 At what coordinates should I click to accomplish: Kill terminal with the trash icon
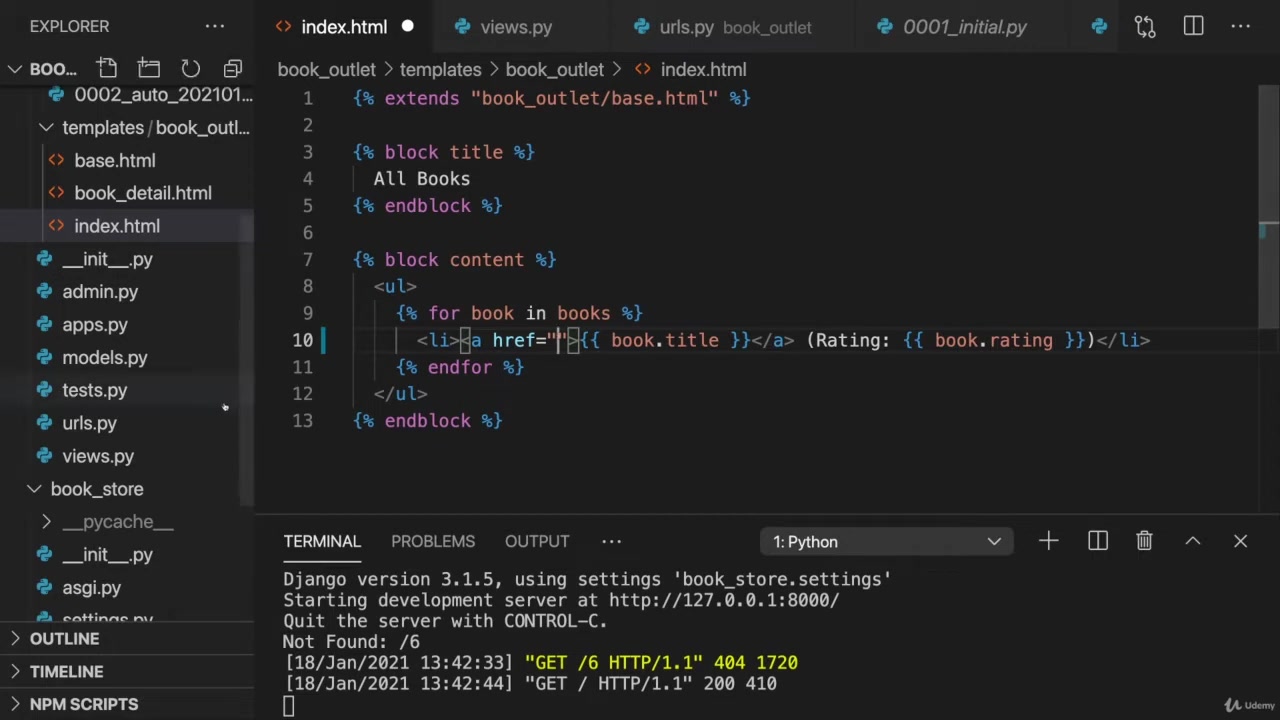[x=1144, y=541]
